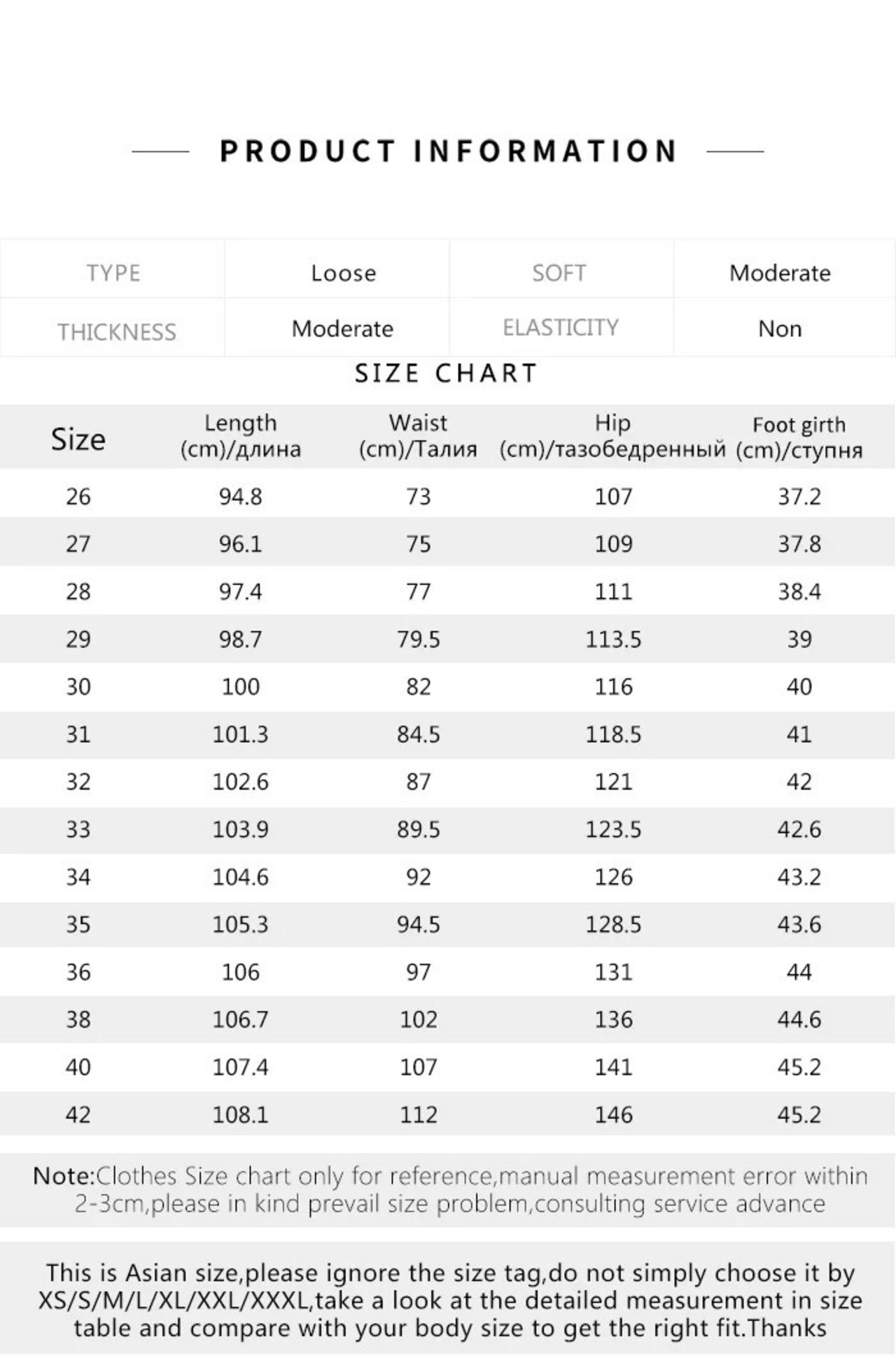This screenshot has width=896, height=1358.
Task: Click the 123.5 hip value
Action: pyautogui.click(x=613, y=829)
